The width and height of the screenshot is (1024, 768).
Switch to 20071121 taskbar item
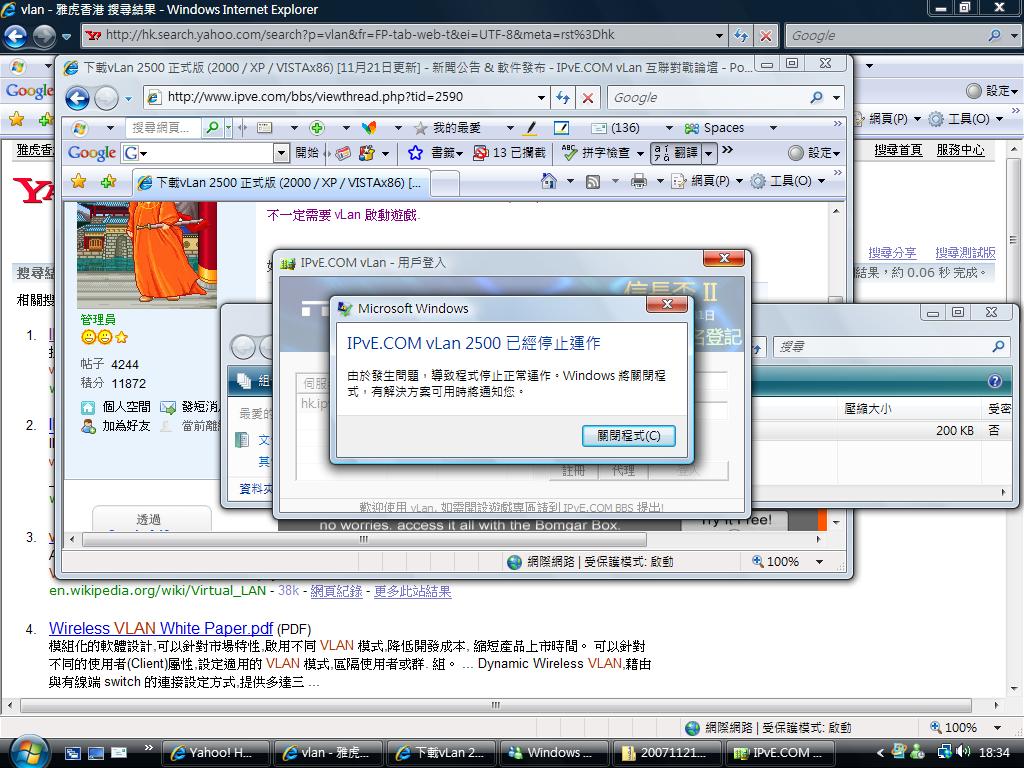[x=667, y=752]
